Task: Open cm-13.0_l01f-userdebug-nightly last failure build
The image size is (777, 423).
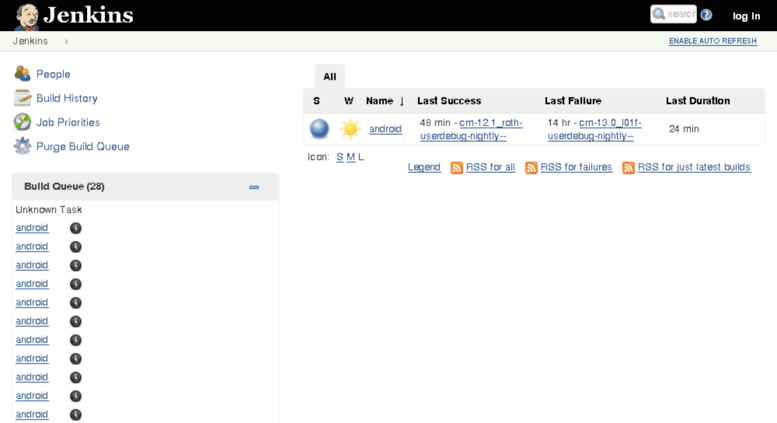Action: pos(595,129)
